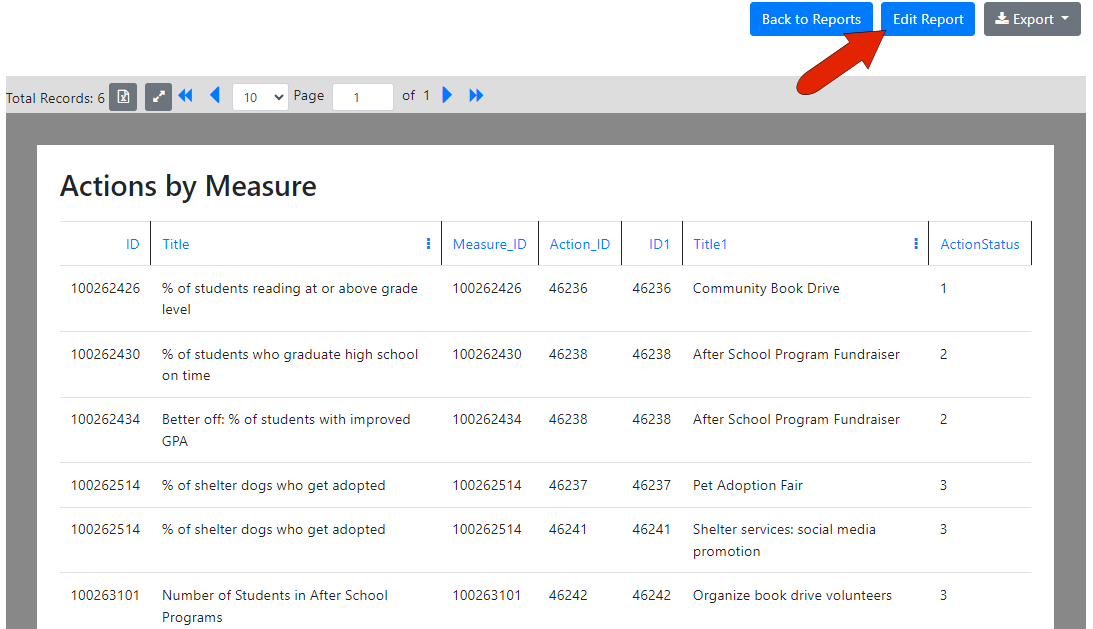The image size is (1093, 629).
Task: Select 'Organize book drive volunteers' cell
Action: pos(792,595)
